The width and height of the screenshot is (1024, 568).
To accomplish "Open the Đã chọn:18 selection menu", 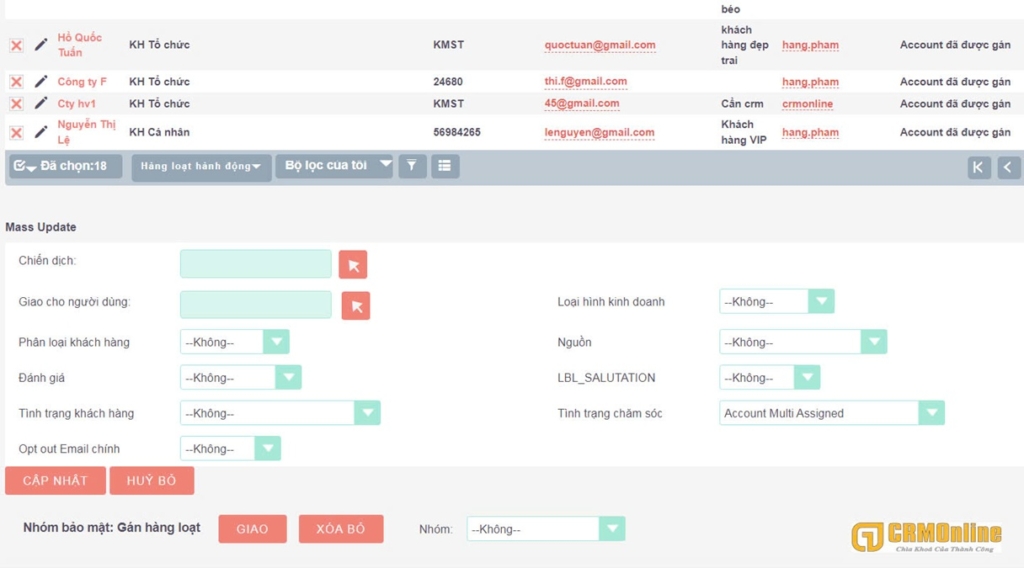I will tap(65, 166).
